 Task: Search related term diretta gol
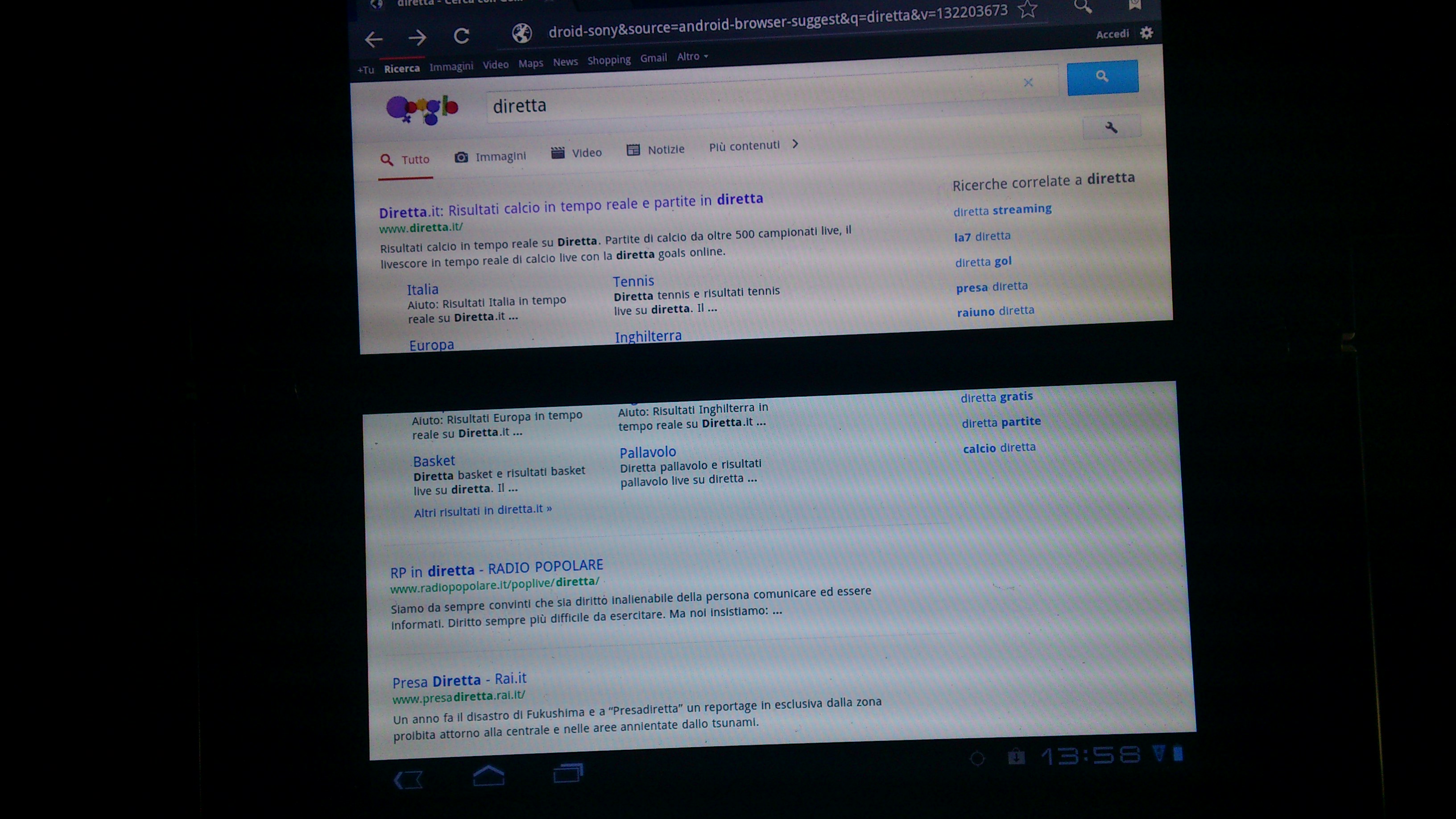click(984, 262)
